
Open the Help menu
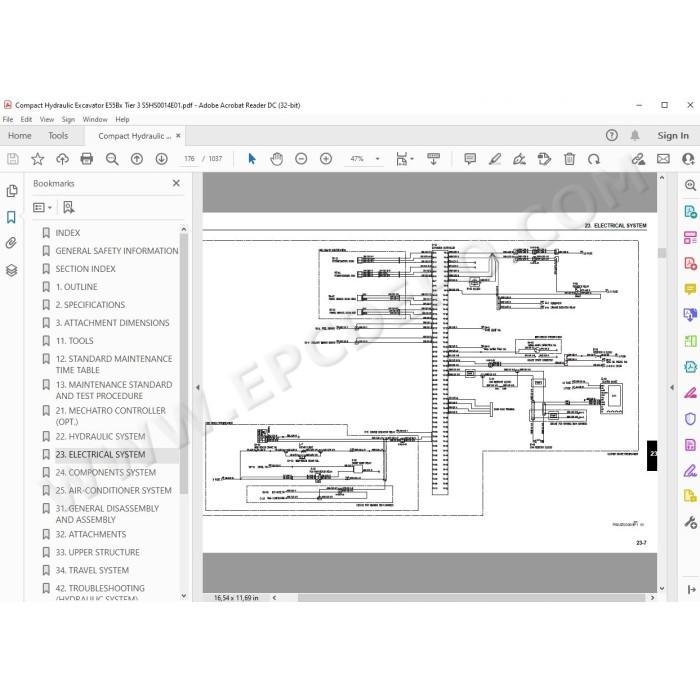[x=122, y=120]
